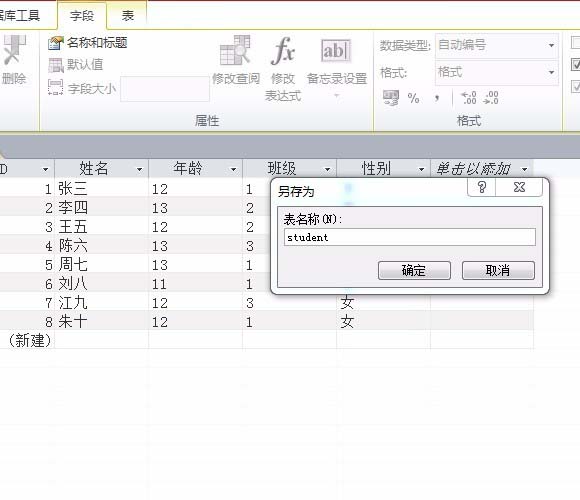Click cell 周七
This screenshot has height=500, width=580.
click(x=101, y=265)
